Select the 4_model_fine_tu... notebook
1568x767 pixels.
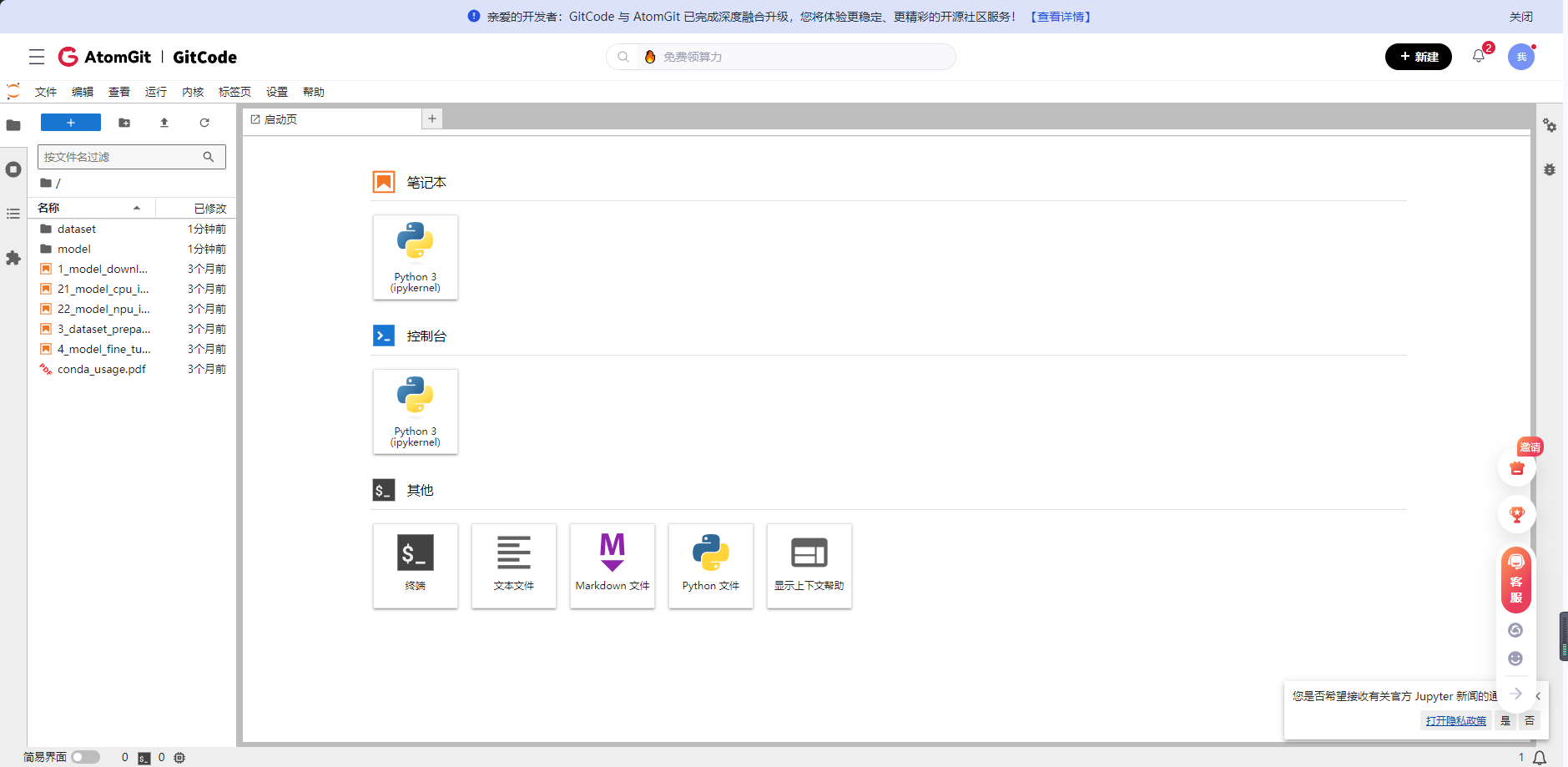(133, 349)
